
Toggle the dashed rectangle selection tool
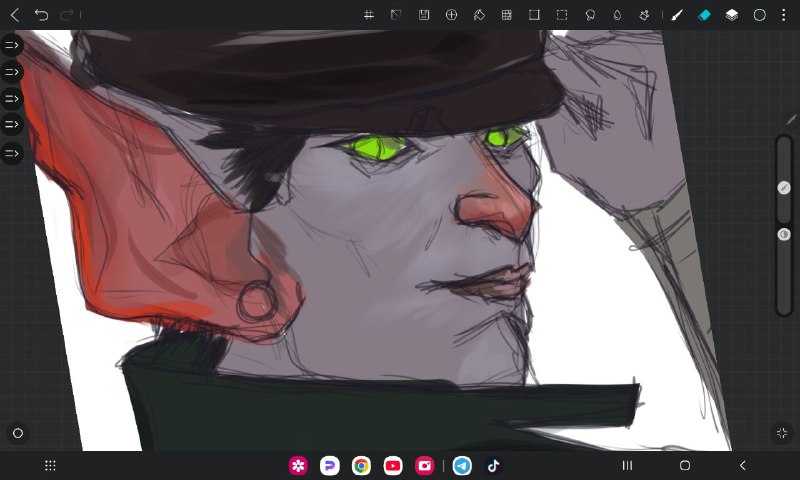pyautogui.click(x=562, y=15)
